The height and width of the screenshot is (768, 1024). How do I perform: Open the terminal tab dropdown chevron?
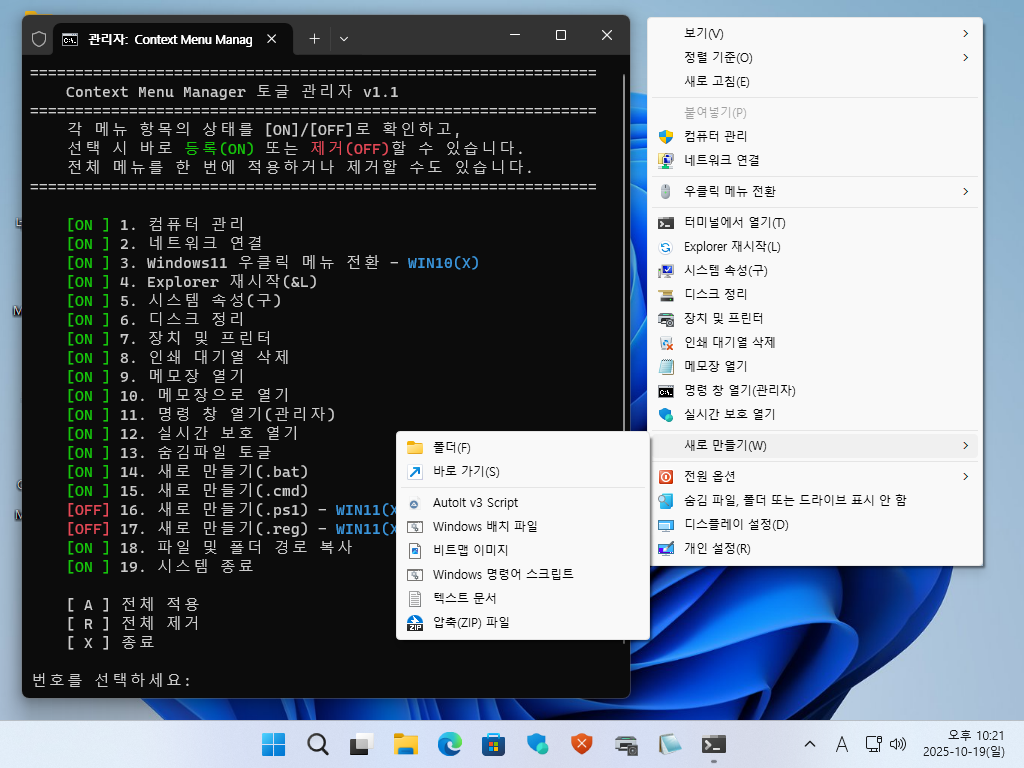point(344,39)
